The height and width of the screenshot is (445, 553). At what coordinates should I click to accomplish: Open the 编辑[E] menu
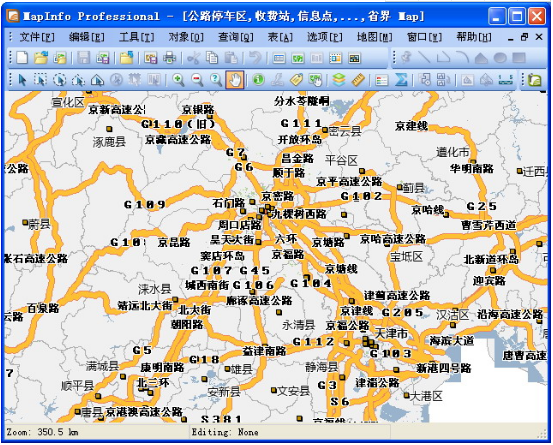(x=87, y=37)
